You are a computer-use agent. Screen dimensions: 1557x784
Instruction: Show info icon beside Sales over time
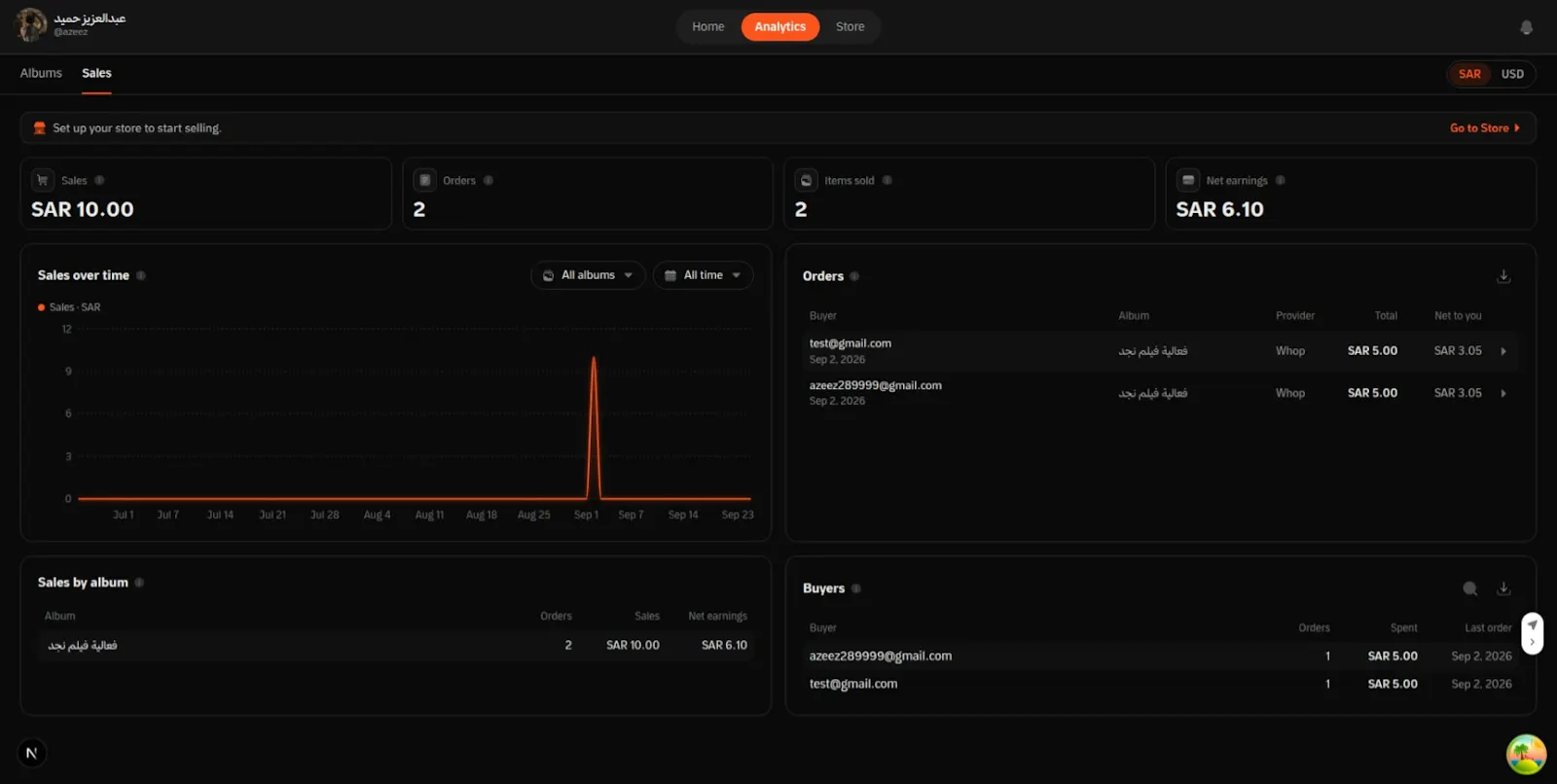[x=141, y=275]
